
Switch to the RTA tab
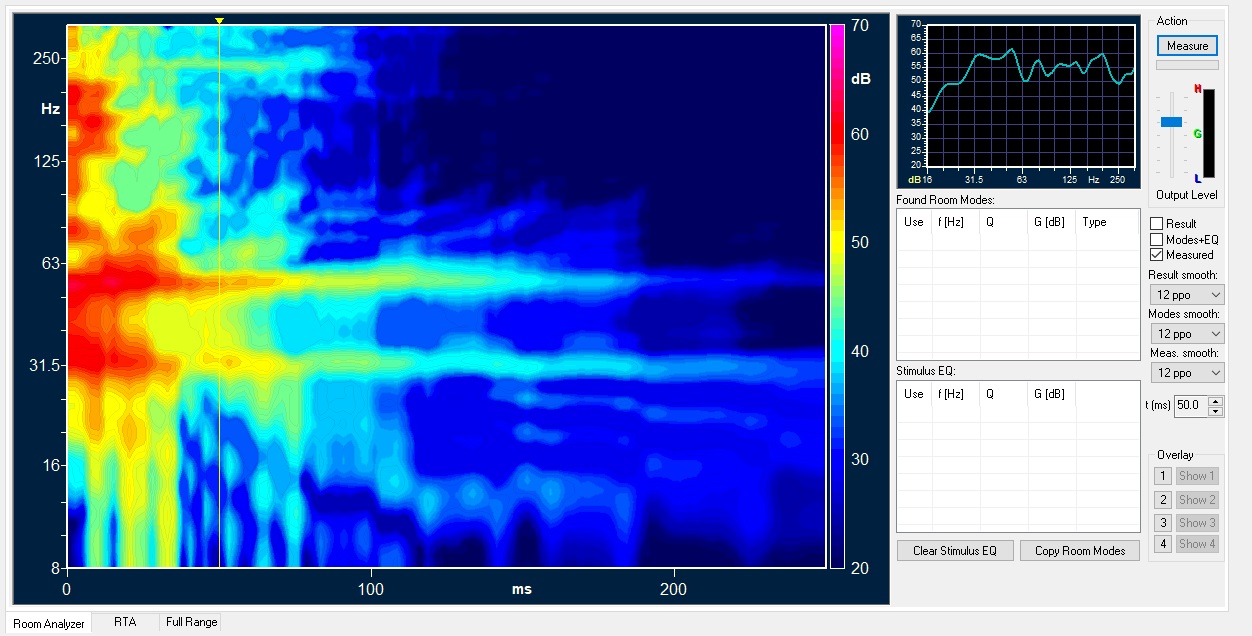pos(125,622)
